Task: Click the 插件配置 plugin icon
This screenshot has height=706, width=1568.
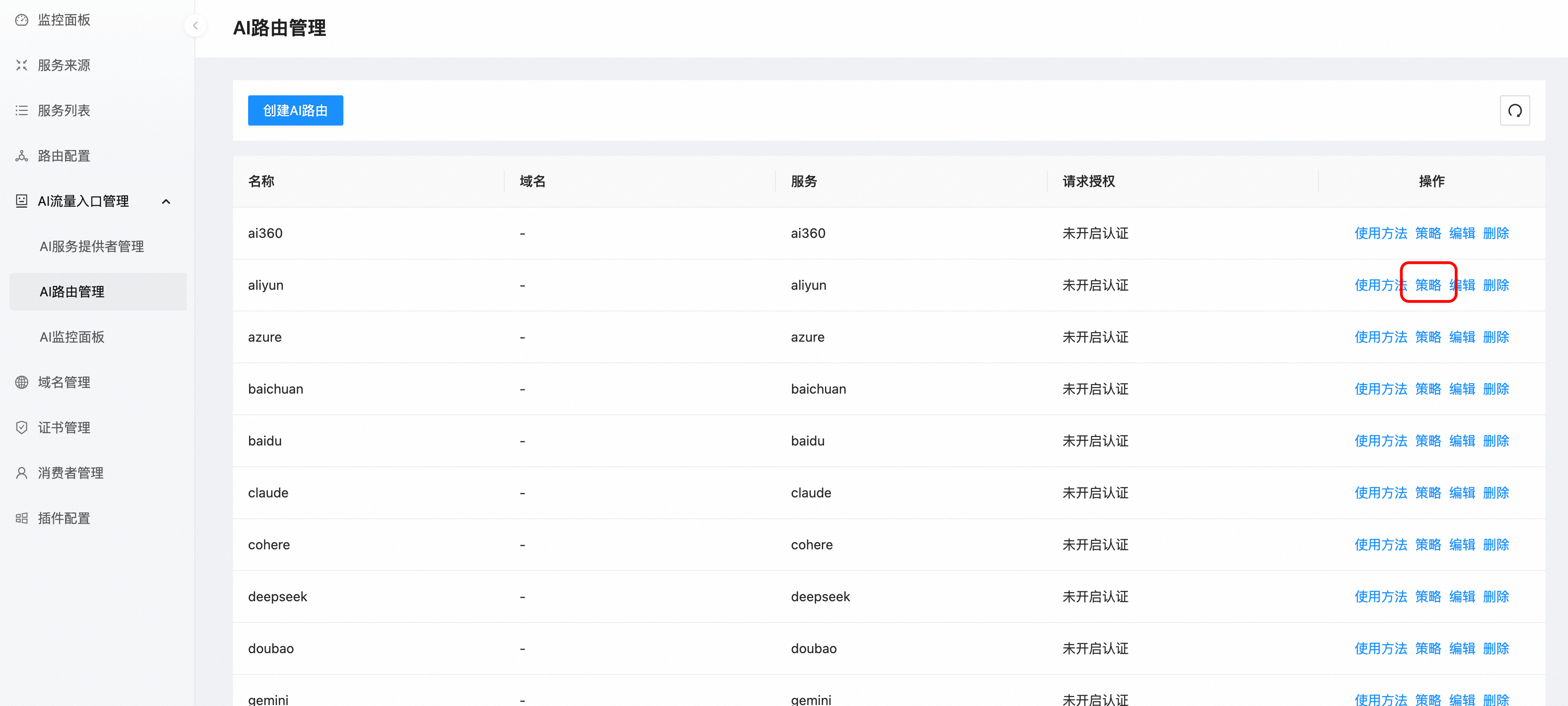Action: point(21,518)
